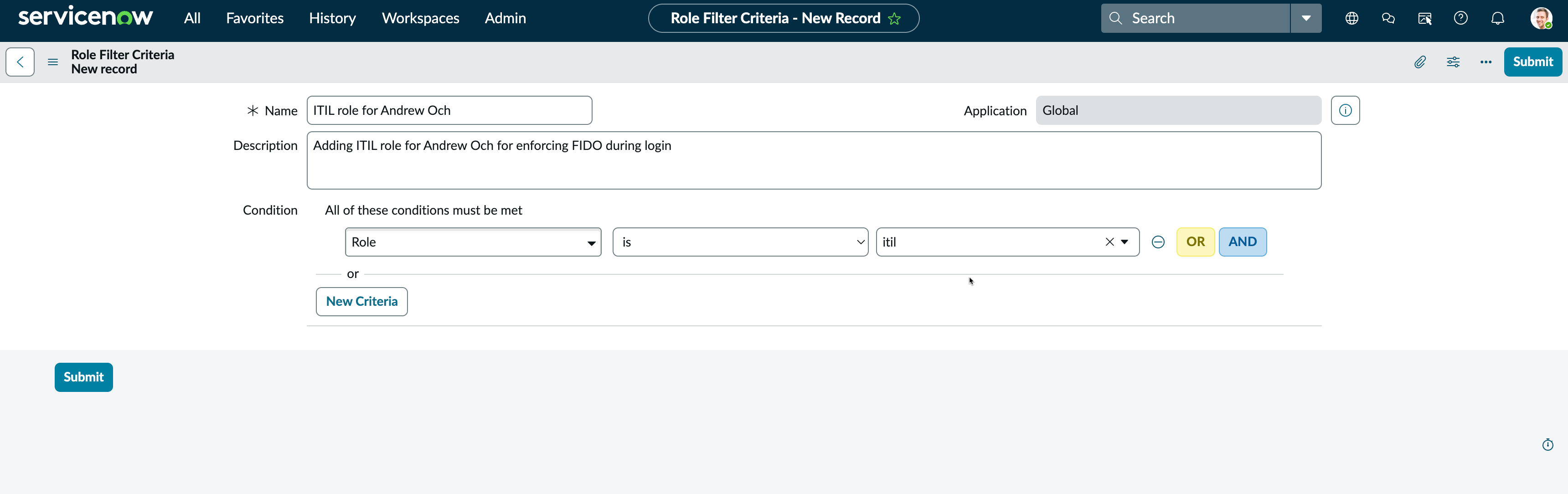Go back using the chevron button

(20, 62)
